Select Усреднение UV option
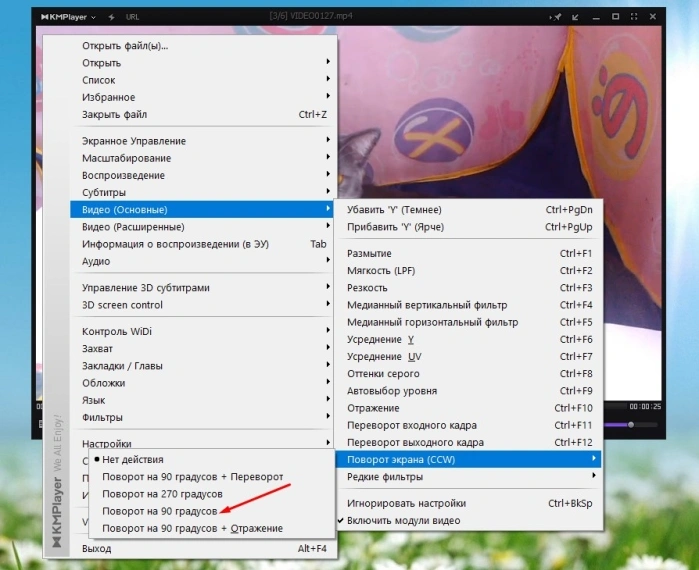 469,357
